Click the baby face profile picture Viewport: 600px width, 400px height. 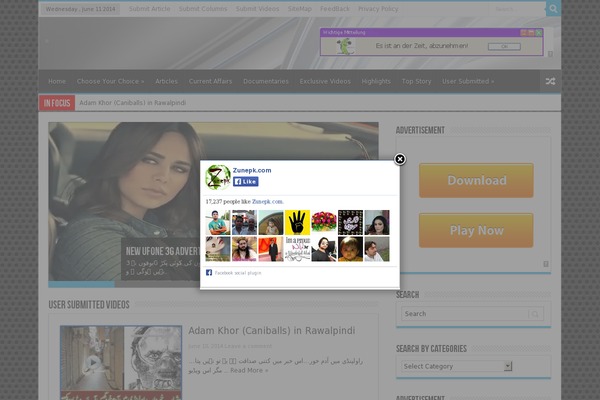tap(350, 249)
